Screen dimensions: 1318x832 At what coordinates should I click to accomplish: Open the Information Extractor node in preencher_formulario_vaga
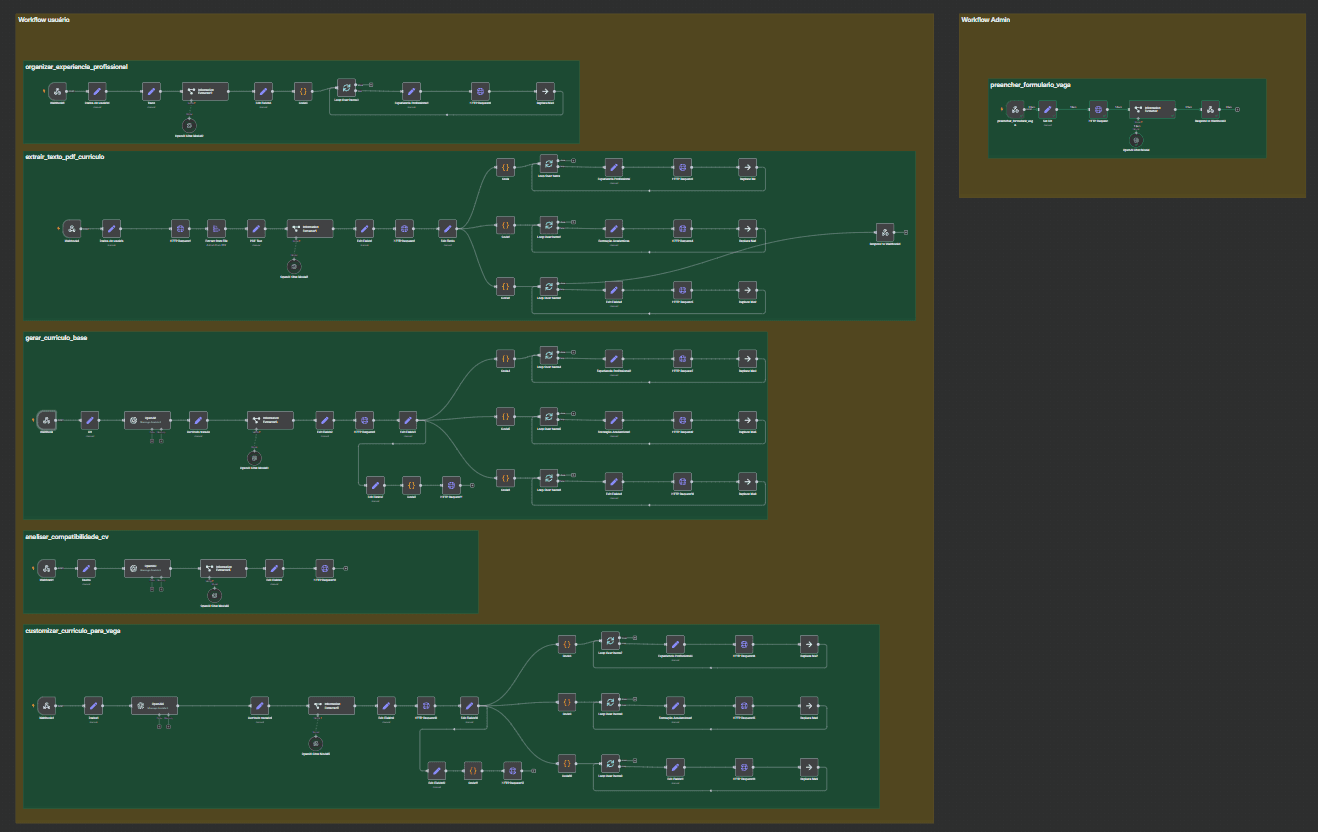[x=1152, y=109]
